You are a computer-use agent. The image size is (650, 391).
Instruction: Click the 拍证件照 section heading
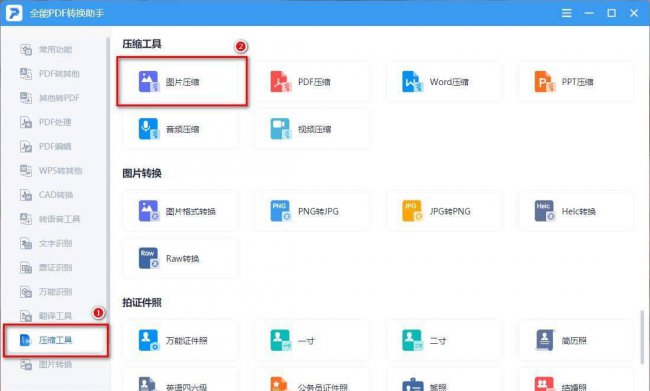[x=142, y=303]
